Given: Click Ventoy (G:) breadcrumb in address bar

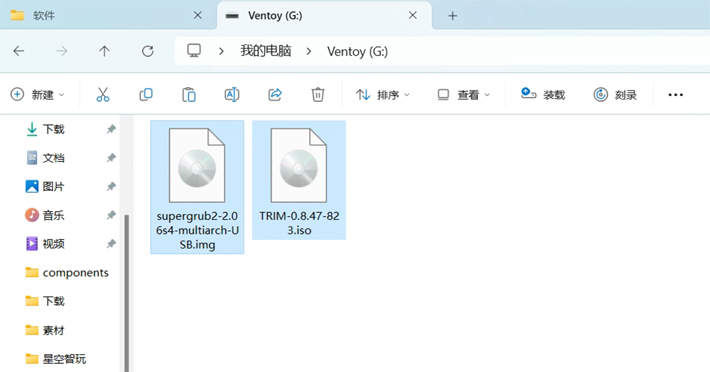Looking at the screenshot, I should [x=357, y=51].
